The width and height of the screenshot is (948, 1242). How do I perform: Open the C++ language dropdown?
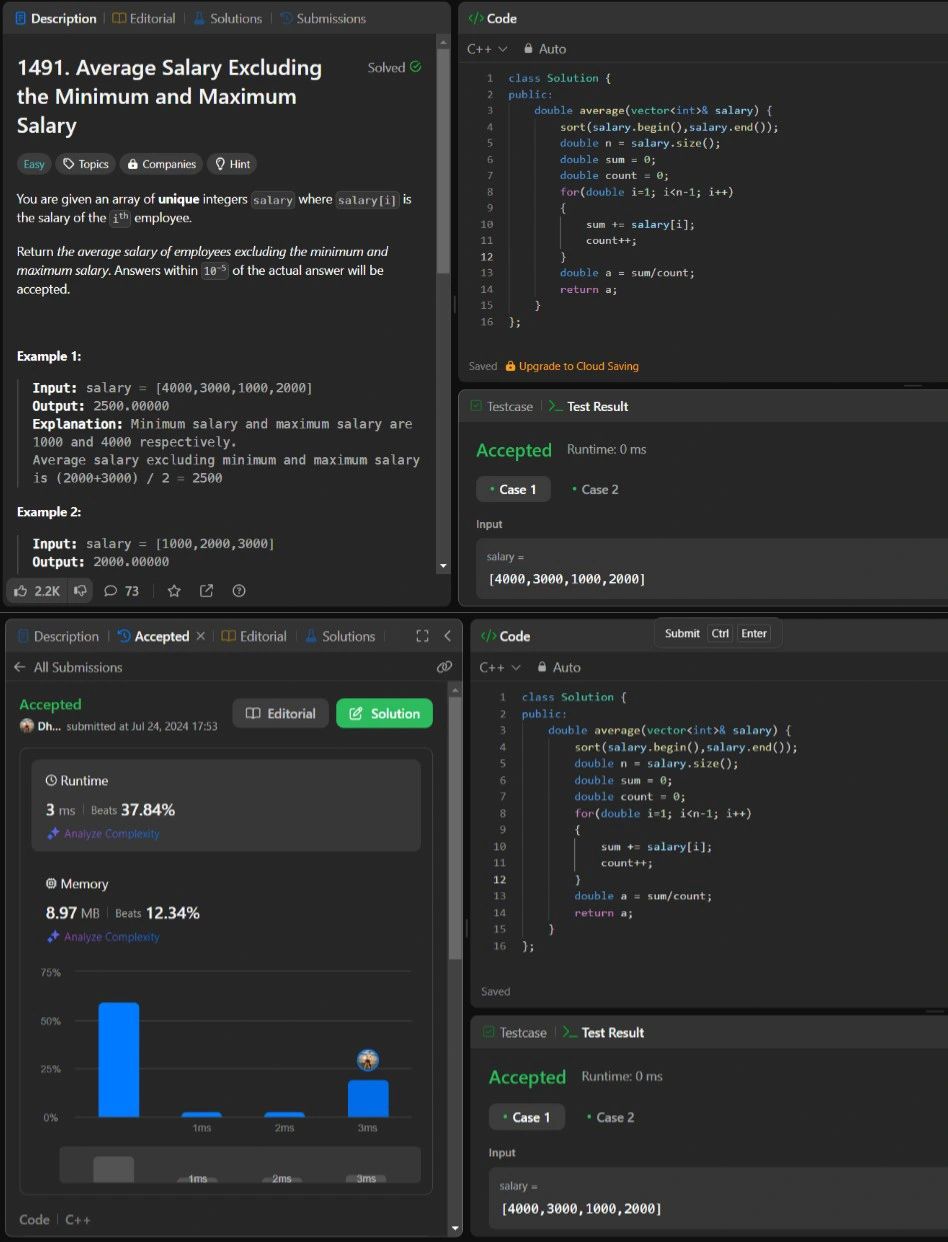pyautogui.click(x=487, y=49)
